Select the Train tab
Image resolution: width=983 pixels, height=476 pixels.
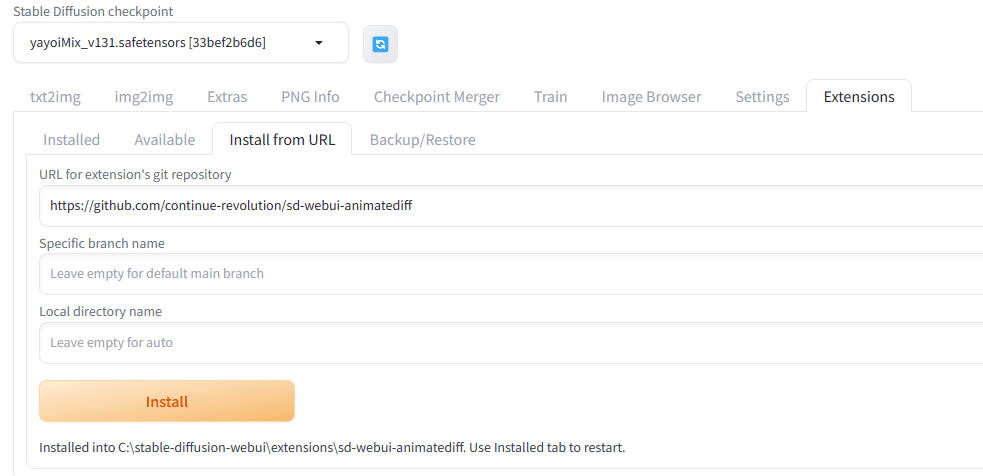[550, 97]
